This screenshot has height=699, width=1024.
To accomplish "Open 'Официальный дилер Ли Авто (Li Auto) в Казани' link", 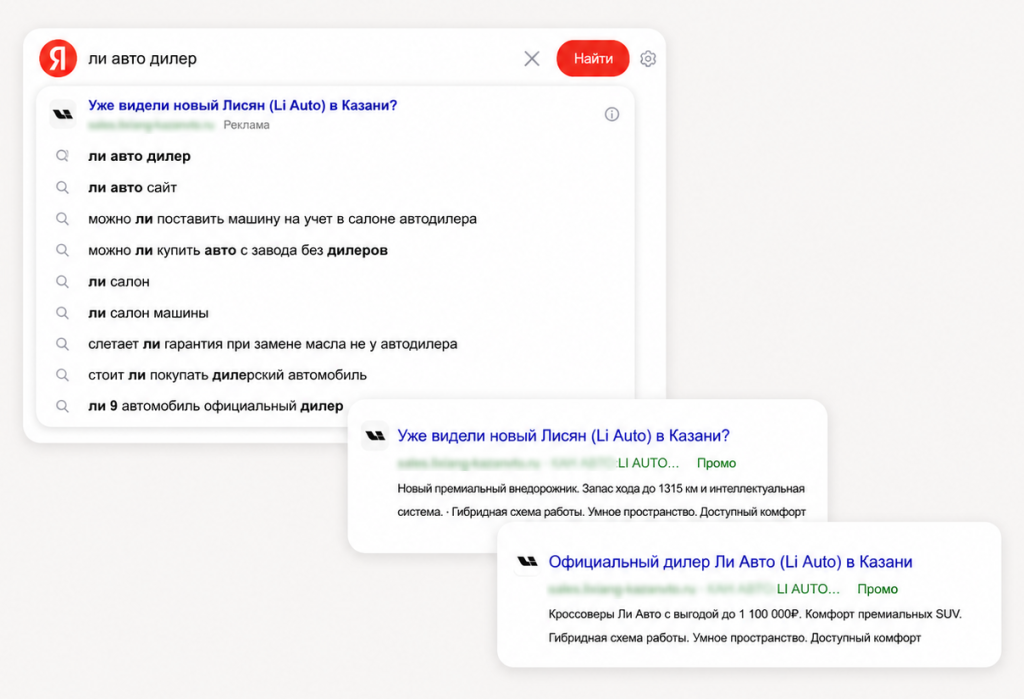I will 730,562.
